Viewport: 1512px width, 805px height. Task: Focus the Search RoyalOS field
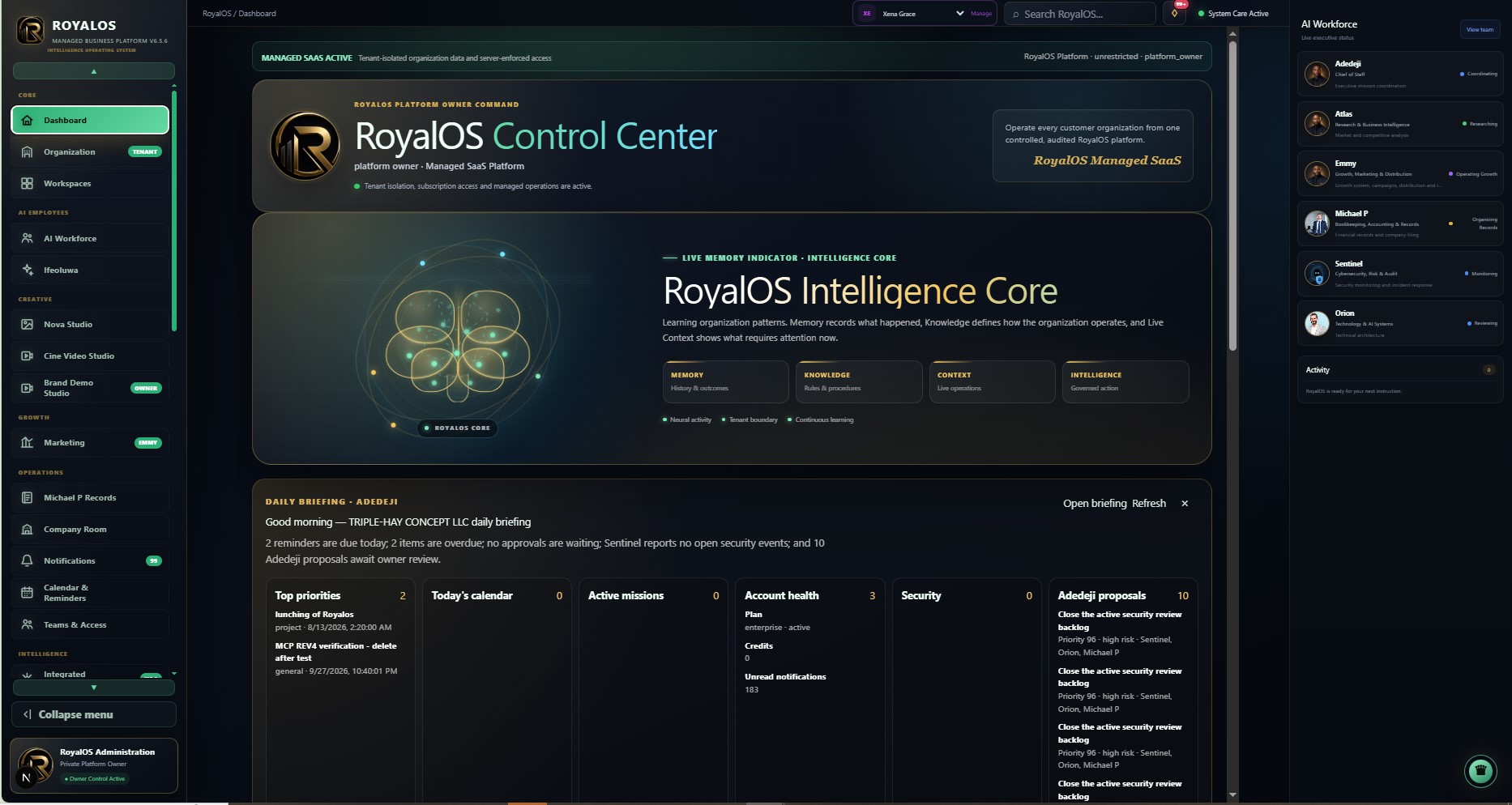[x=1080, y=14]
